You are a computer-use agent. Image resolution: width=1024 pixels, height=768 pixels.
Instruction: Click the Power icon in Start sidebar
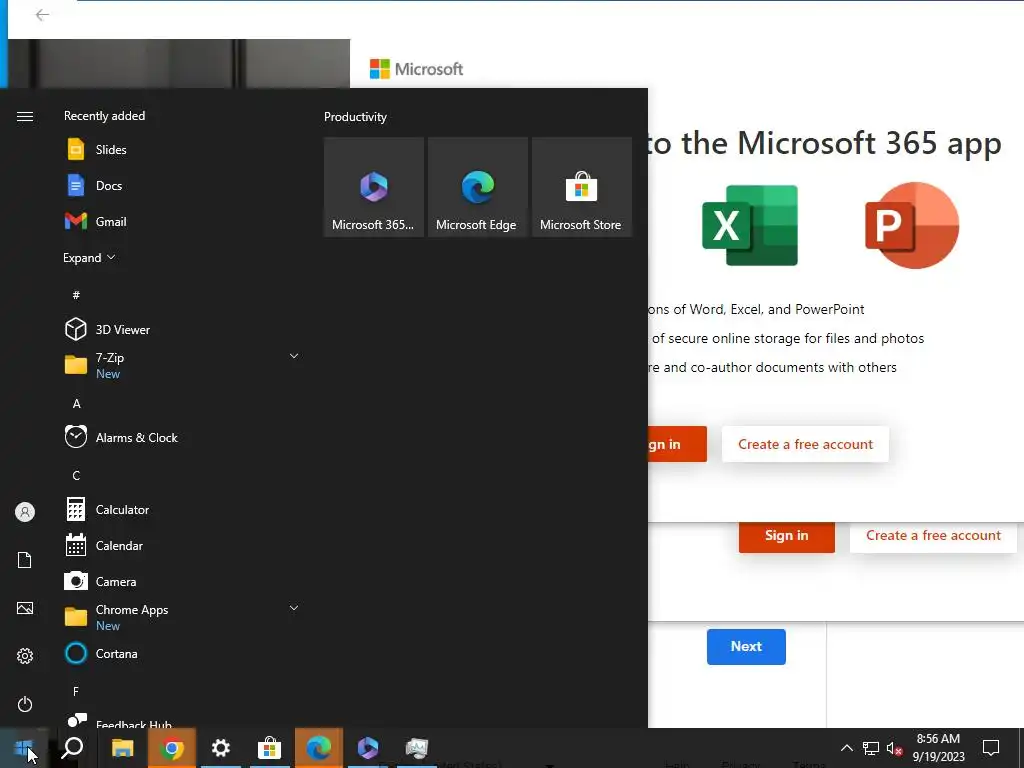(25, 704)
